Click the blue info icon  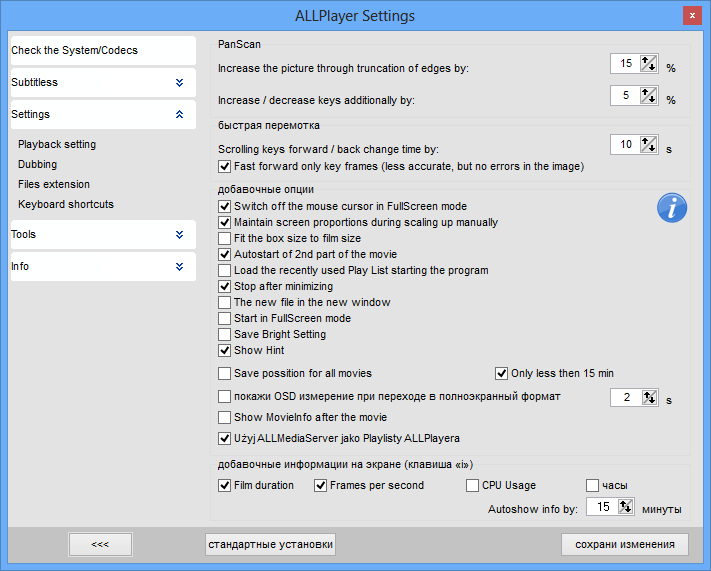(672, 208)
